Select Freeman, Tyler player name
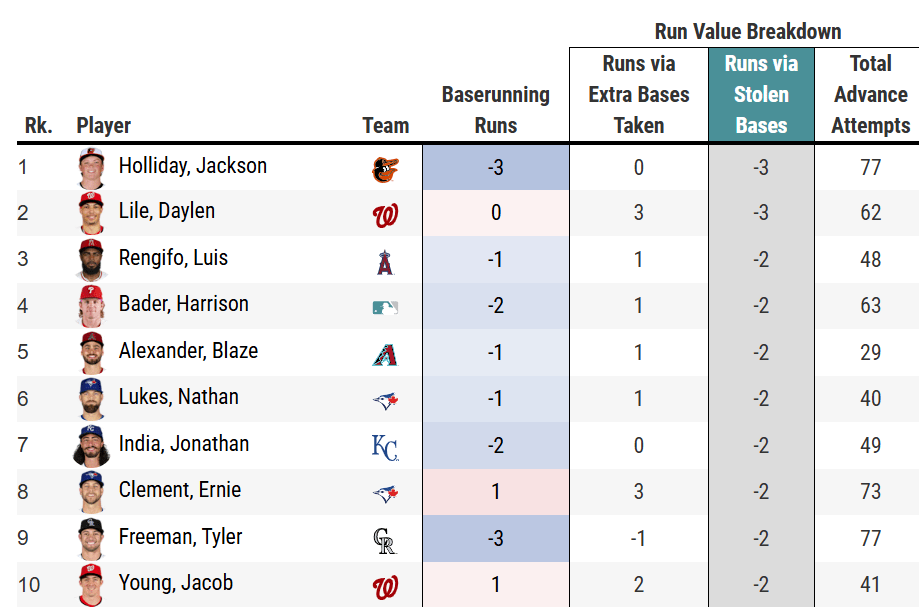This screenshot has height=607, width=919. 180,537
